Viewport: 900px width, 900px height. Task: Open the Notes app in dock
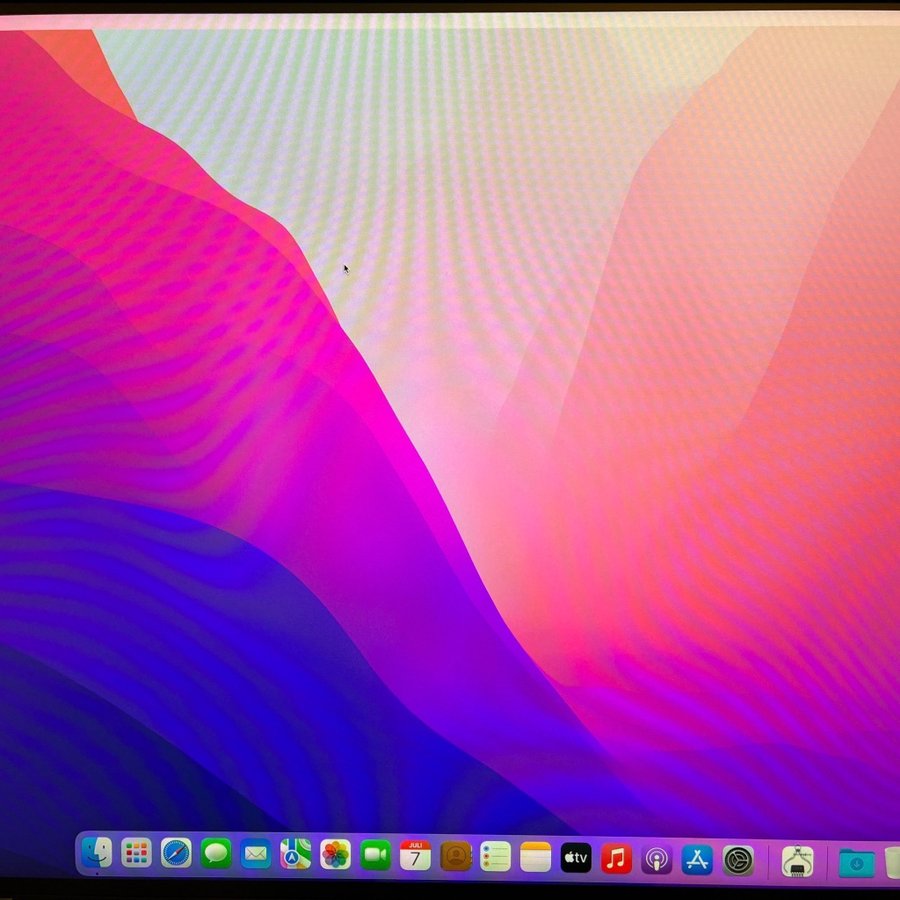pyautogui.click(x=536, y=858)
